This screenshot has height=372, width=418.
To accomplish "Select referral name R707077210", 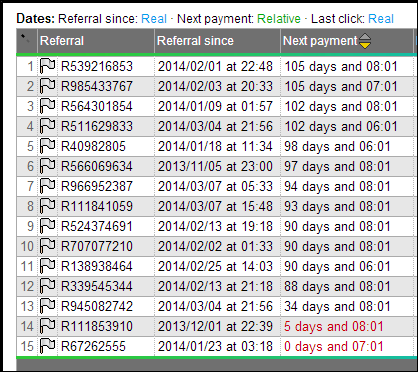I will [x=97, y=246].
